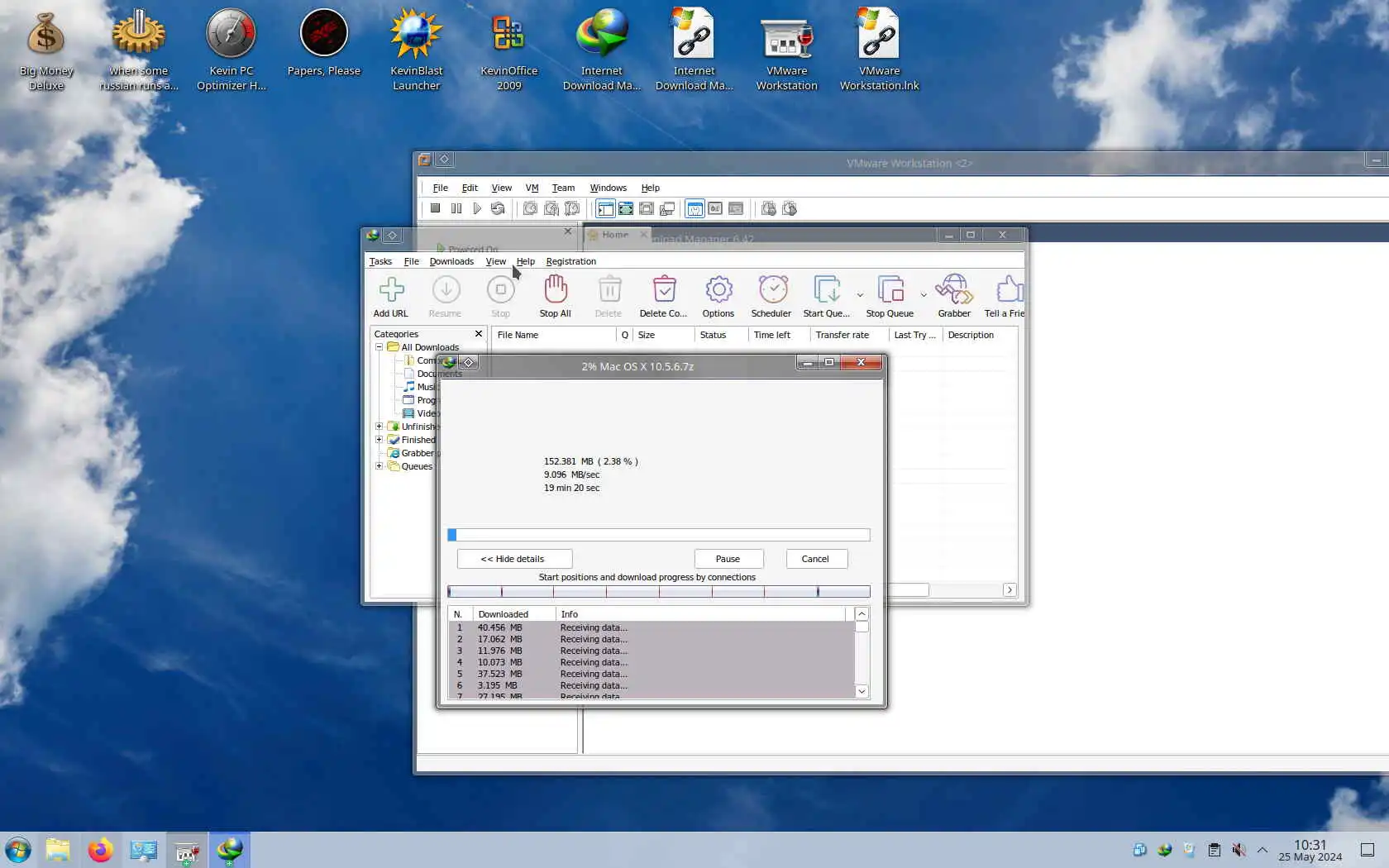Collapse All Downloads tree node
The width and height of the screenshot is (1389, 868).
pyautogui.click(x=379, y=347)
